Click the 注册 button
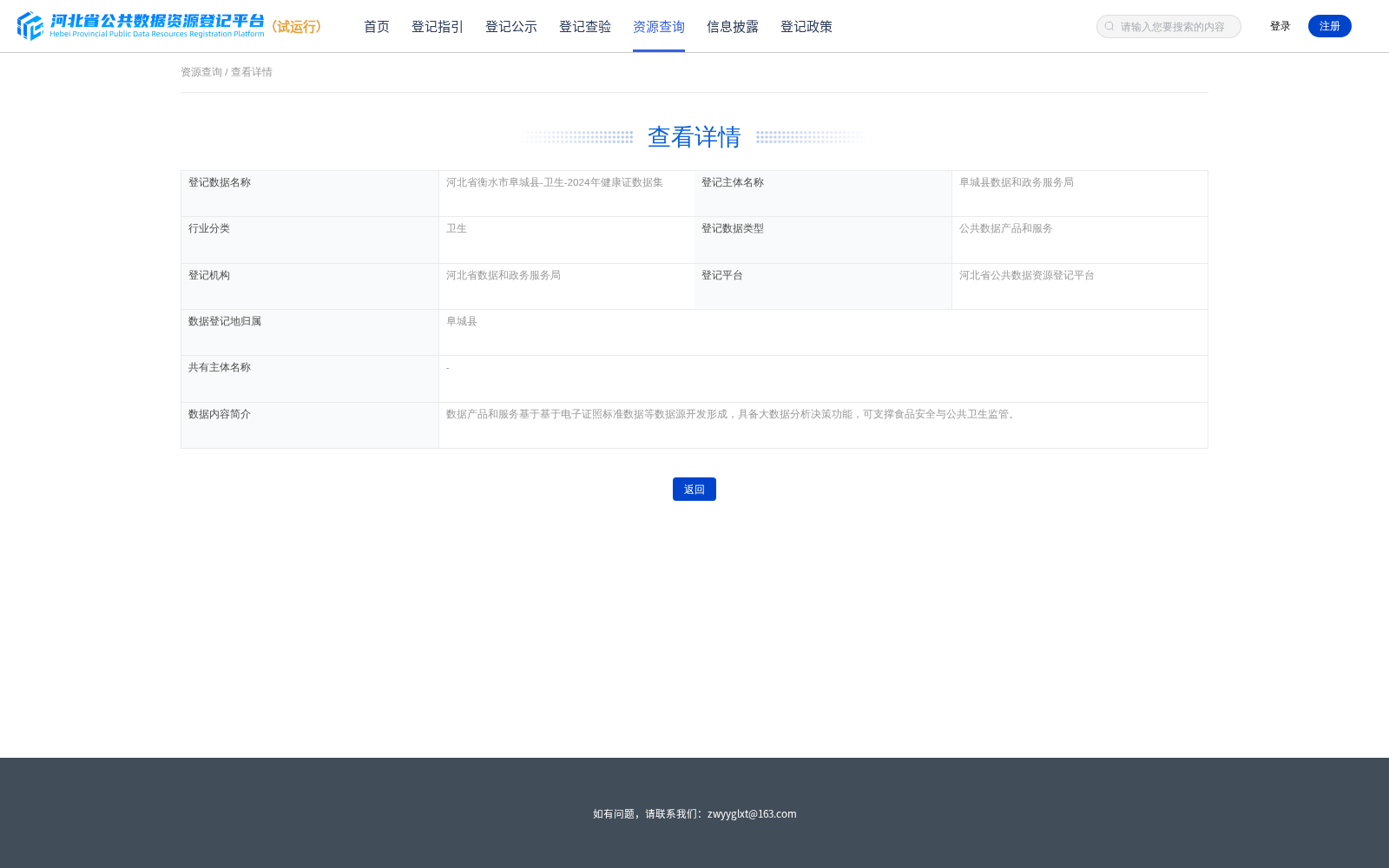This screenshot has width=1389, height=868. [1330, 26]
